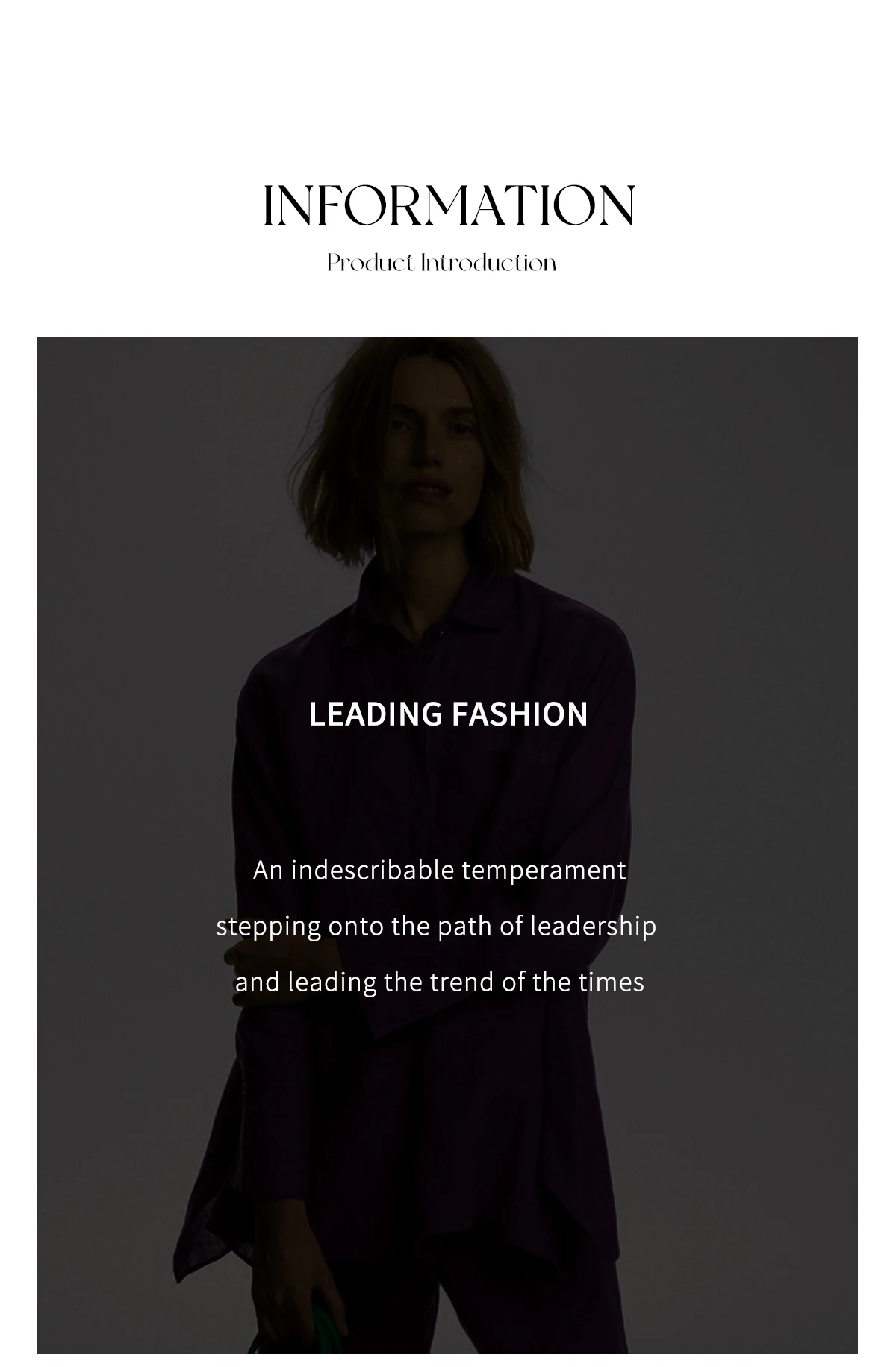Viewport: 896px width, 1367px height.
Task: Click the INFORMATION heading
Action: 449,205
